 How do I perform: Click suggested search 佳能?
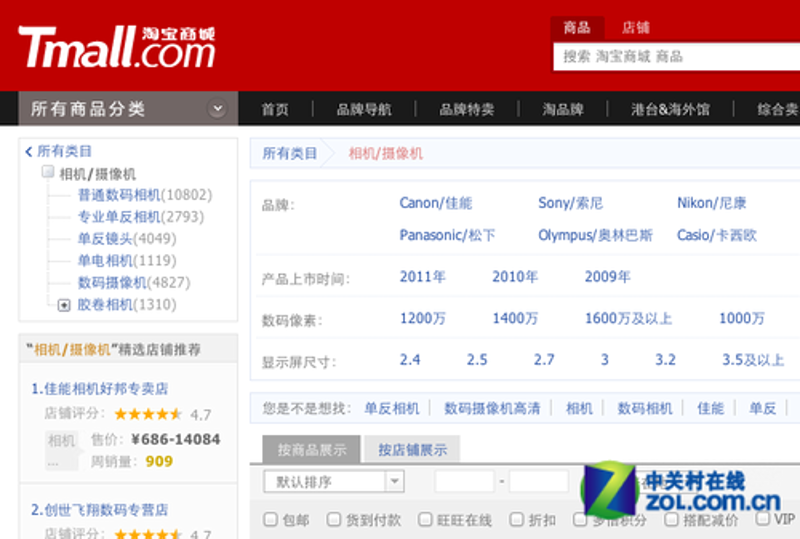click(x=711, y=408)
